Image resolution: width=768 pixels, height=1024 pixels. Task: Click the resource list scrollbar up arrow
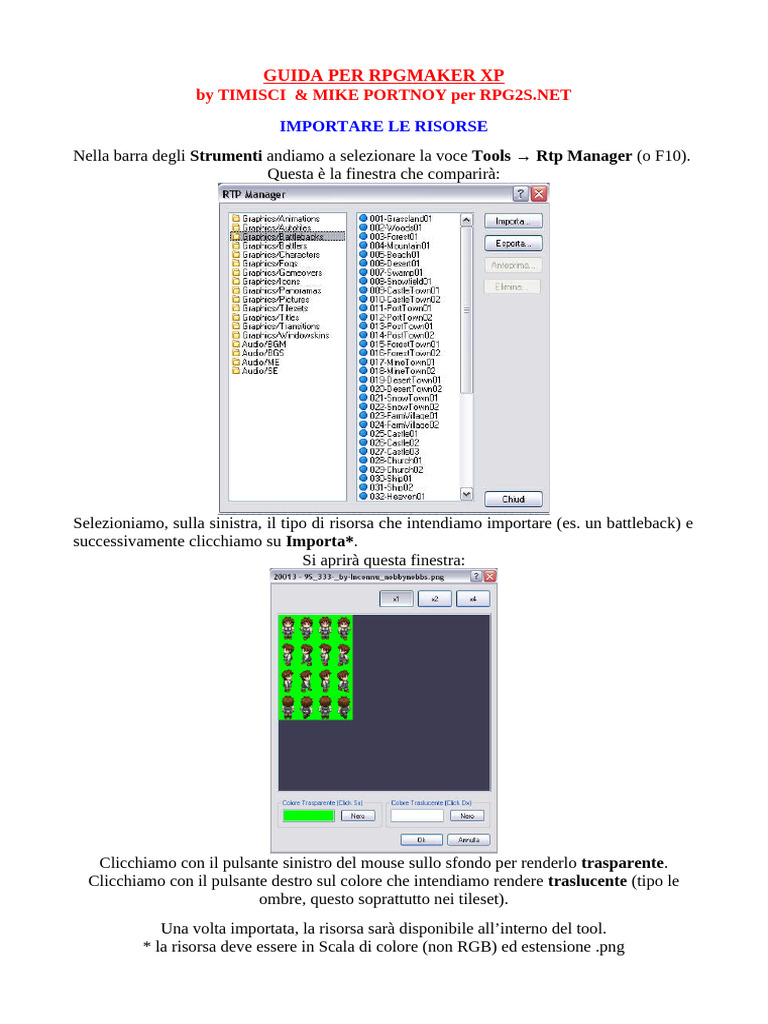pyautogui.click(x=466, y=220)
